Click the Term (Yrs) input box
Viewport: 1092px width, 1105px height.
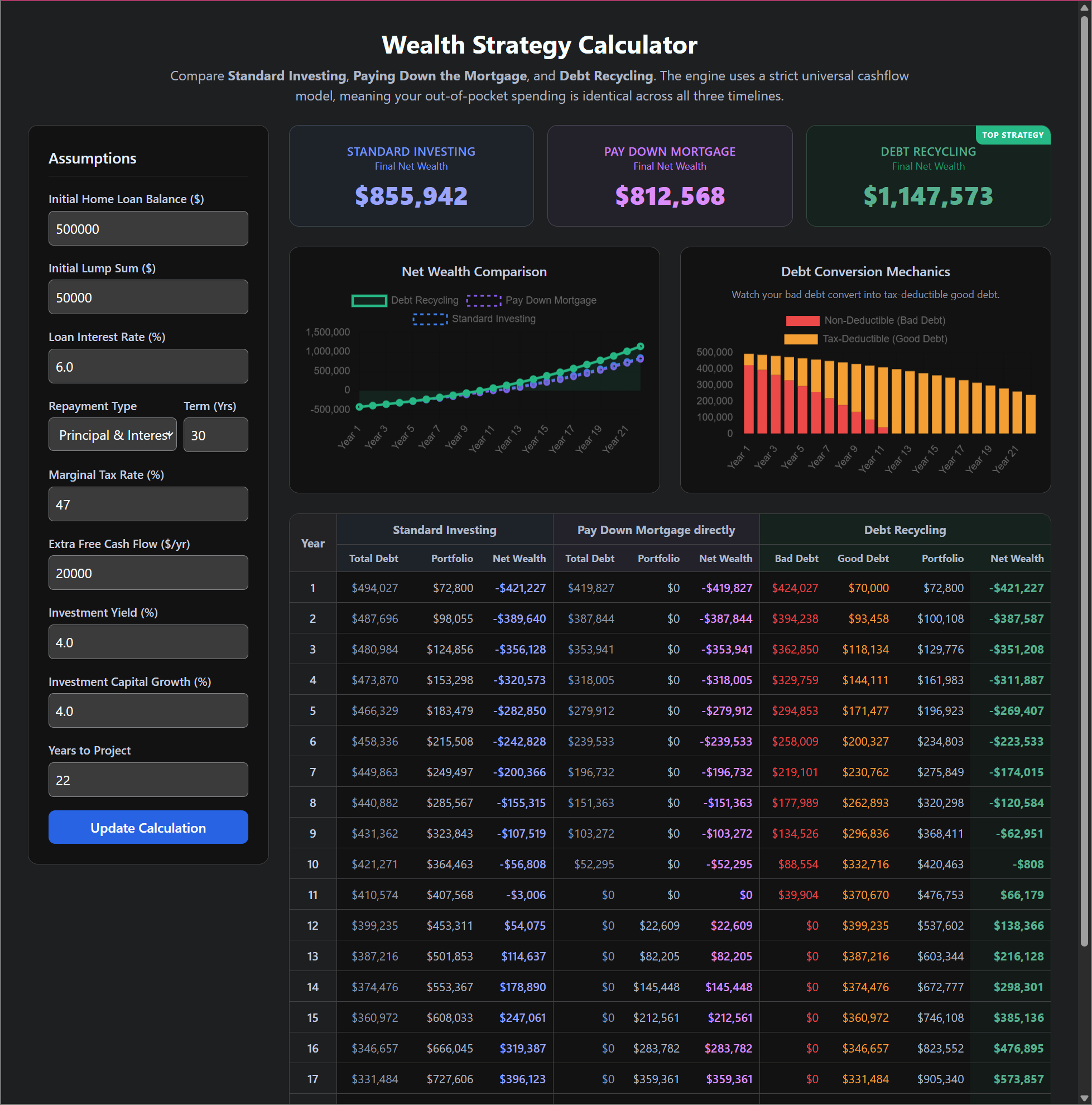pyautogui.click(x=215, y=435)
